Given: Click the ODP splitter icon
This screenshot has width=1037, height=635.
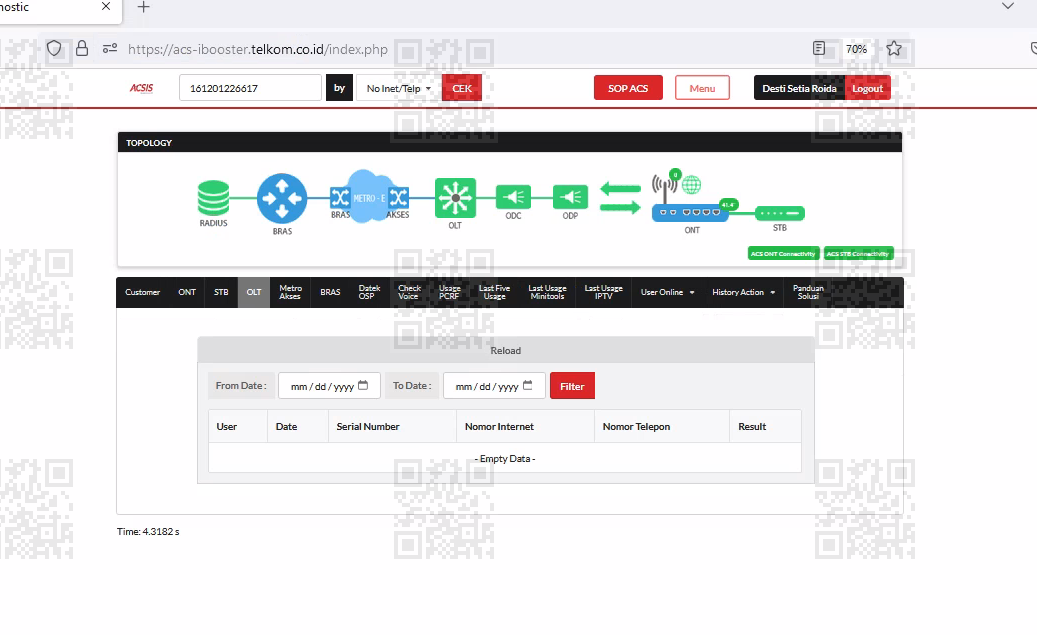Looking at the screenshot, I should 570,197.
